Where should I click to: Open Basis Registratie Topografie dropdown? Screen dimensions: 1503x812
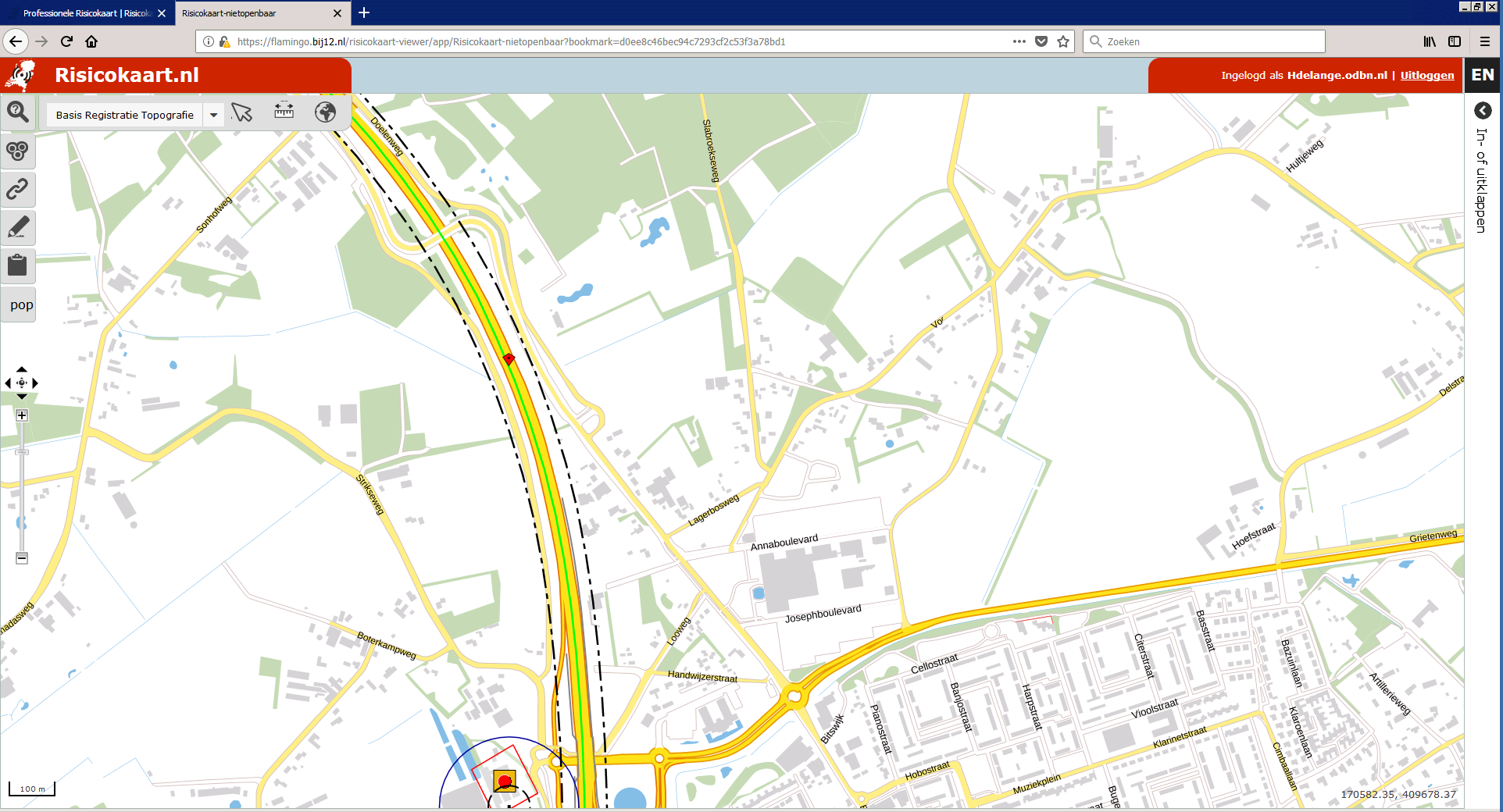pyautogui.click(x=125, y=115)
